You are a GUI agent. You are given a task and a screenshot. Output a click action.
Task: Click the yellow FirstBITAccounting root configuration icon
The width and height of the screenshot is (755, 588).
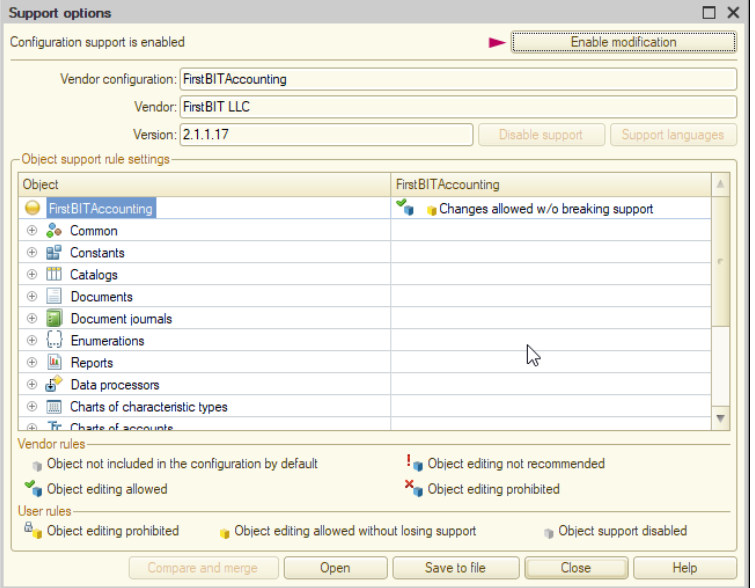pyautogui.click(x=32, y=208)
